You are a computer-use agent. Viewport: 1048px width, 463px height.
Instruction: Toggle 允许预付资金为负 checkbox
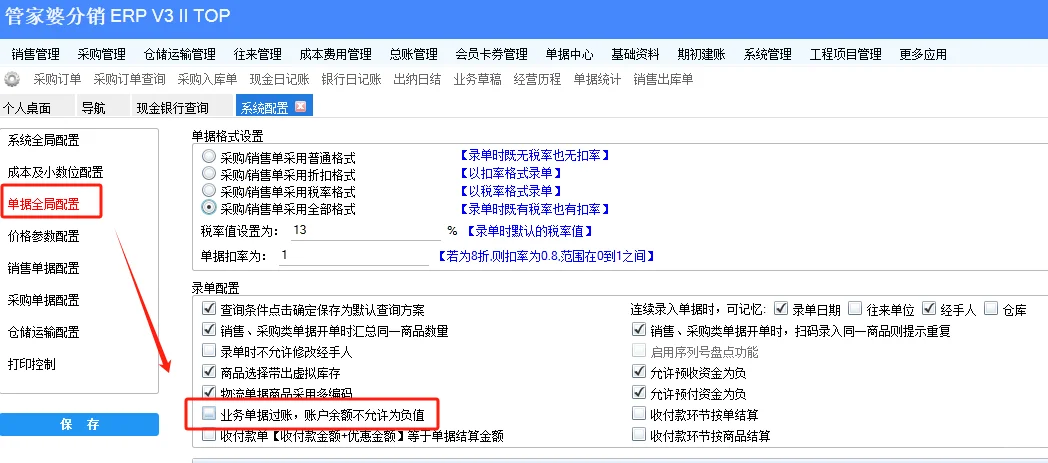[638, 393]
